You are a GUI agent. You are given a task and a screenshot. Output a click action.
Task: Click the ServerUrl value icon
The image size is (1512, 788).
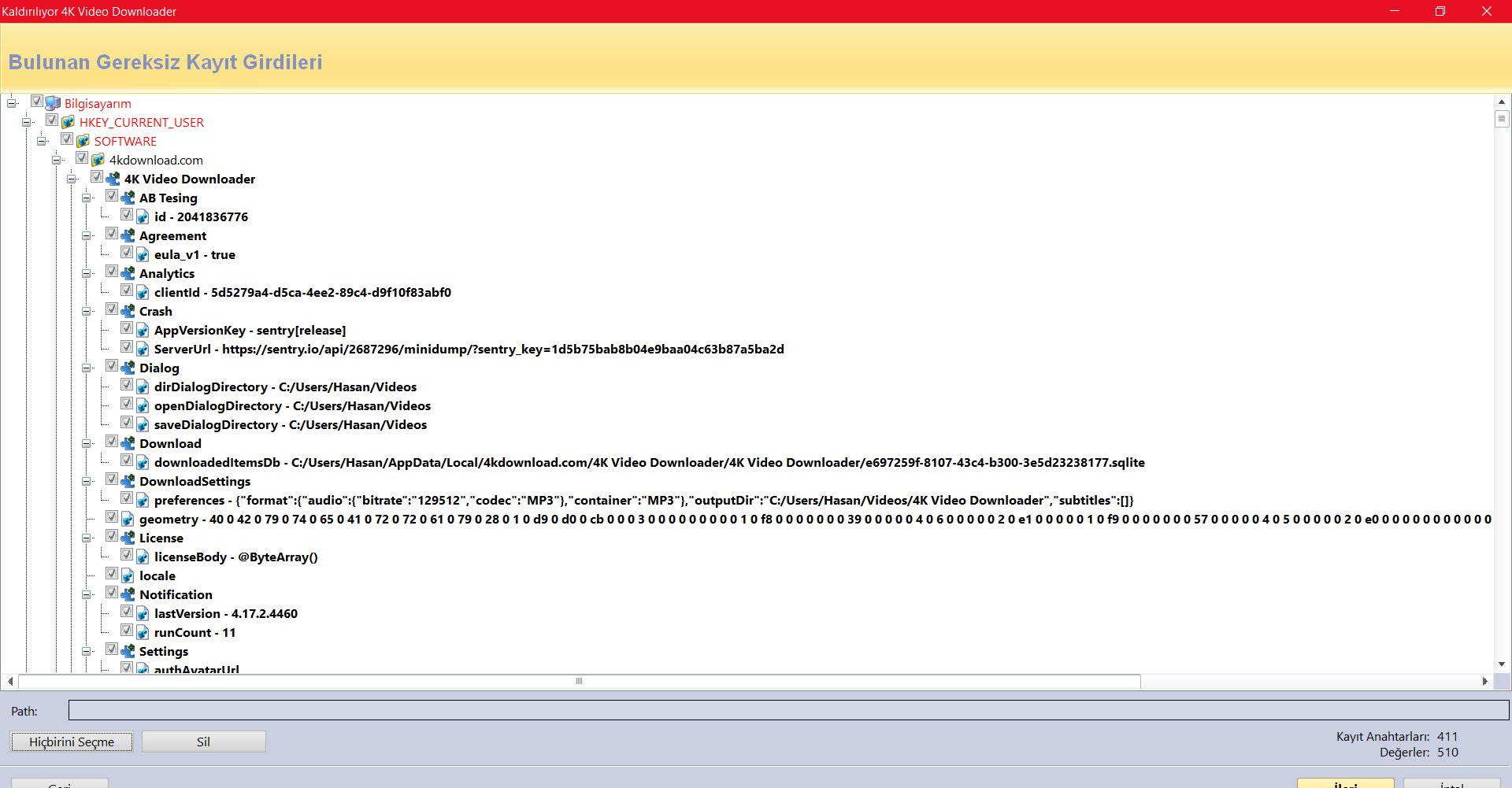point(143,349)
